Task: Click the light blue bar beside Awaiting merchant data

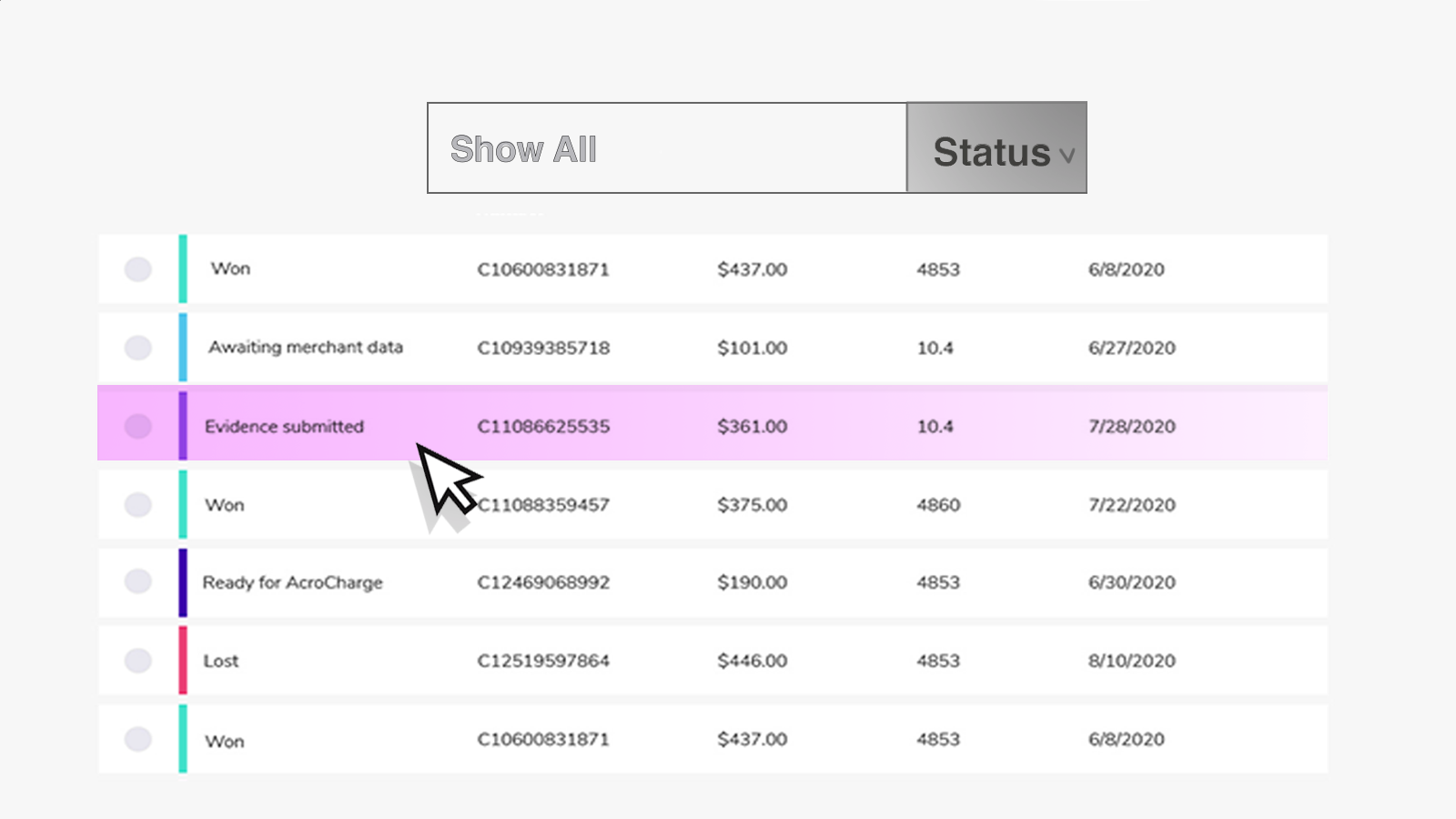Action: pyautogui.click(x=183, y=348)
